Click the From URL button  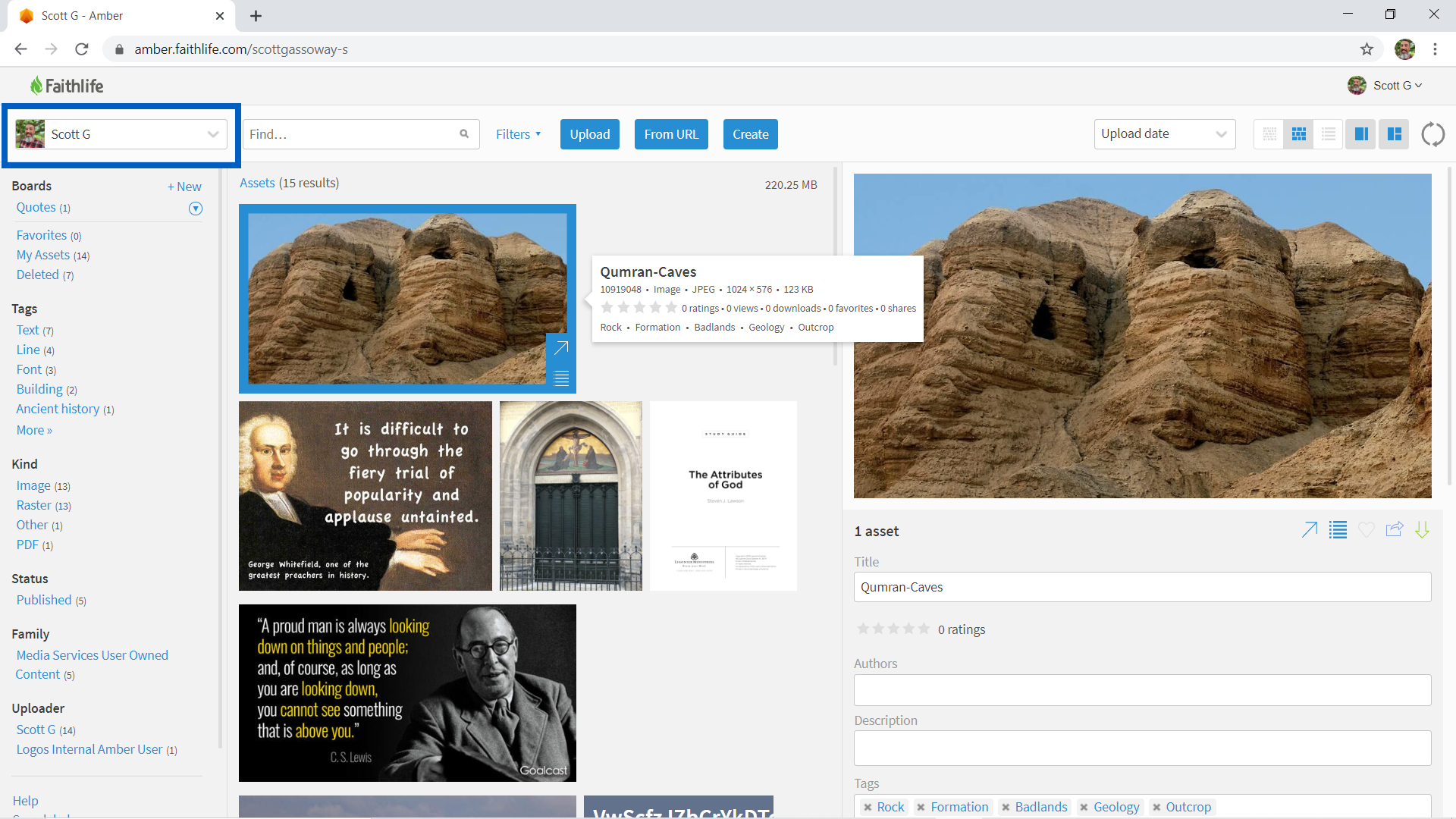click(x=671, y=134)
